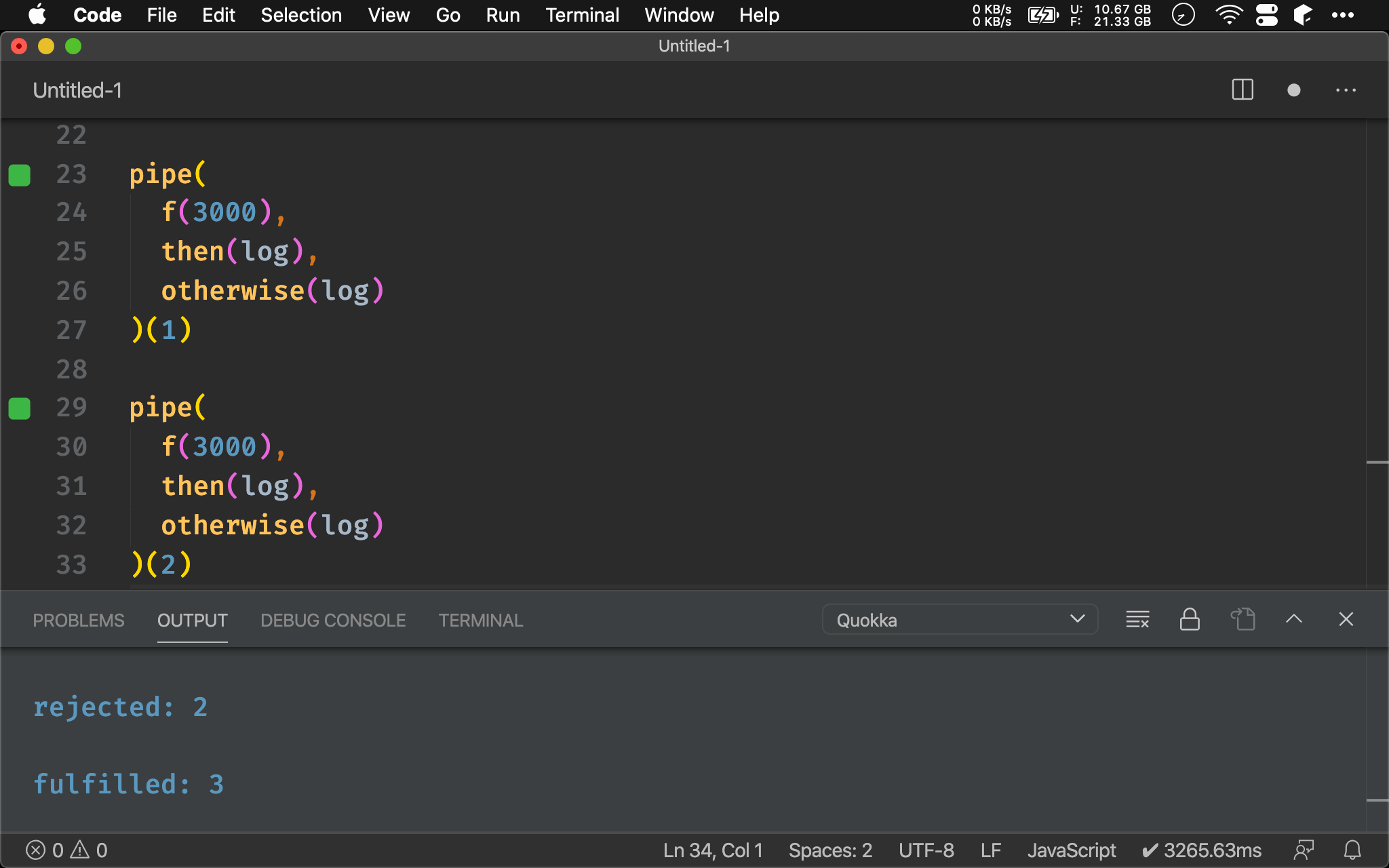This screenshot has width=1389, height=868.
Task: Click the 'f(3000),' text on line 30
Action: 224,447
